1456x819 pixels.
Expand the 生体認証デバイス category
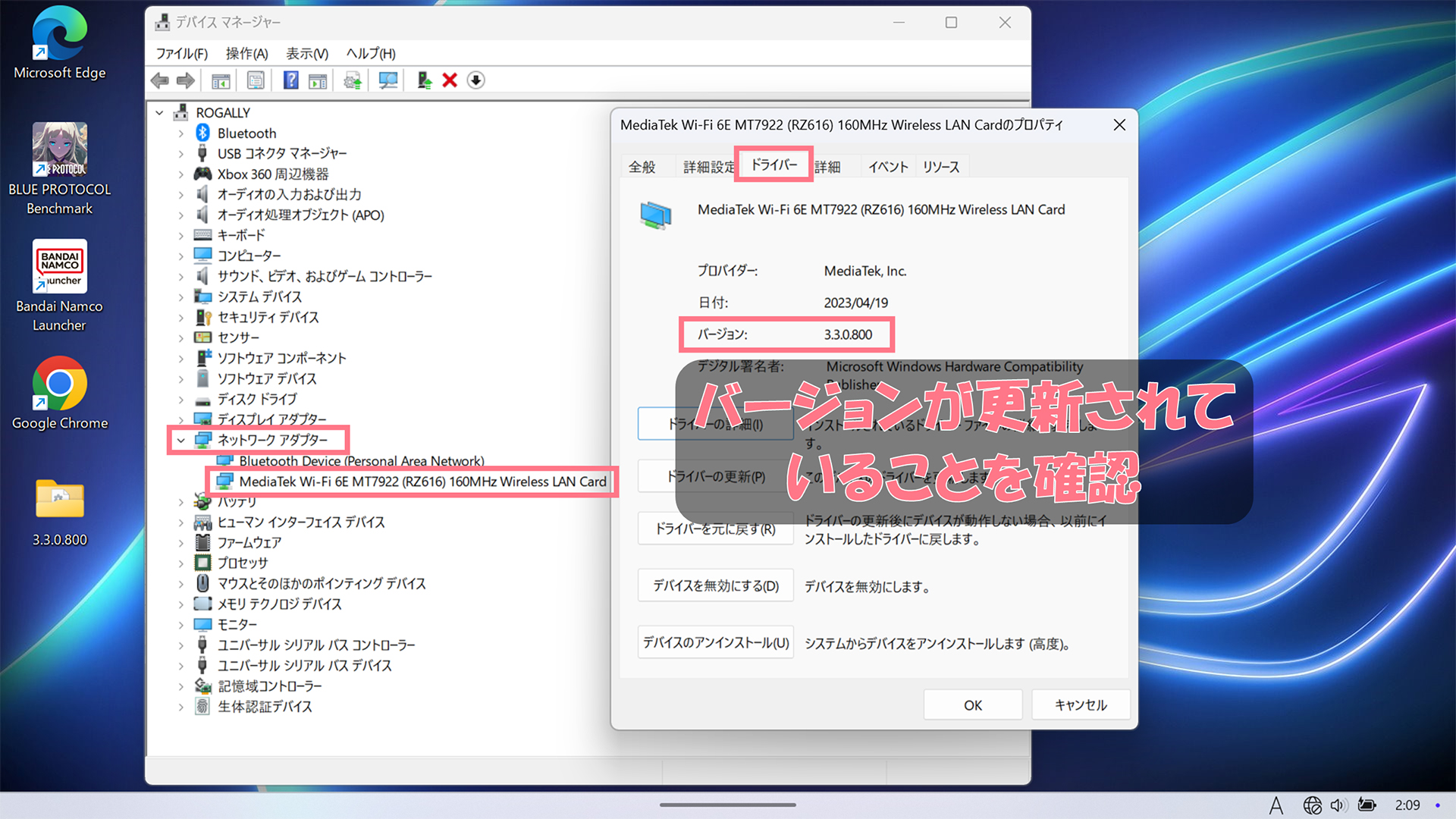click(x=180, y=706)
